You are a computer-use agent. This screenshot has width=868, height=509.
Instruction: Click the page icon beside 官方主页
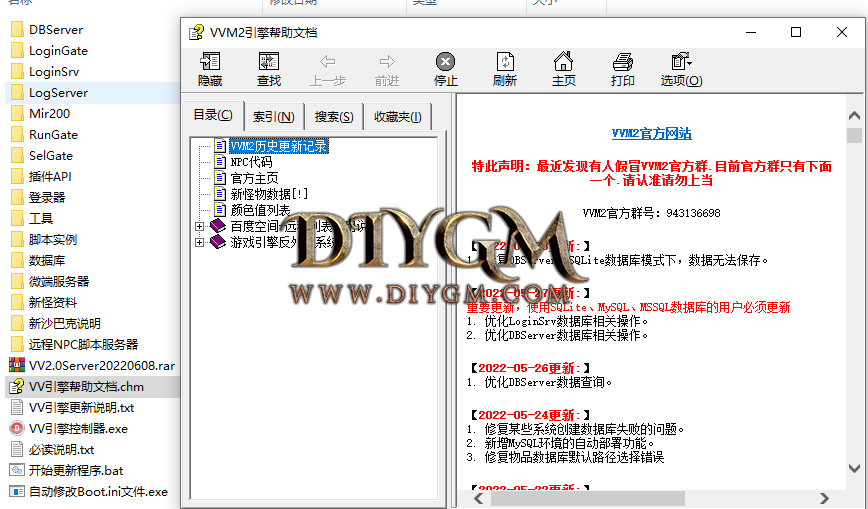pyautogui.click(x=220, y=178)
